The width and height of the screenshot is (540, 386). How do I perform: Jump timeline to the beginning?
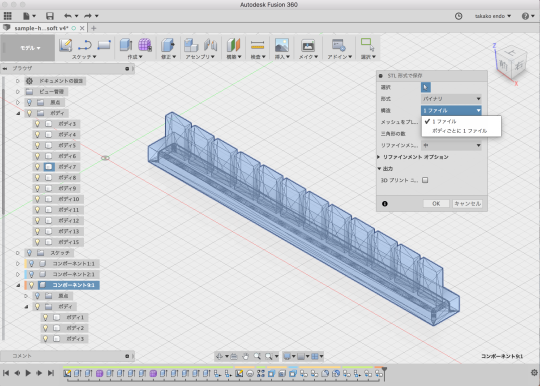[x=6, y=373]
